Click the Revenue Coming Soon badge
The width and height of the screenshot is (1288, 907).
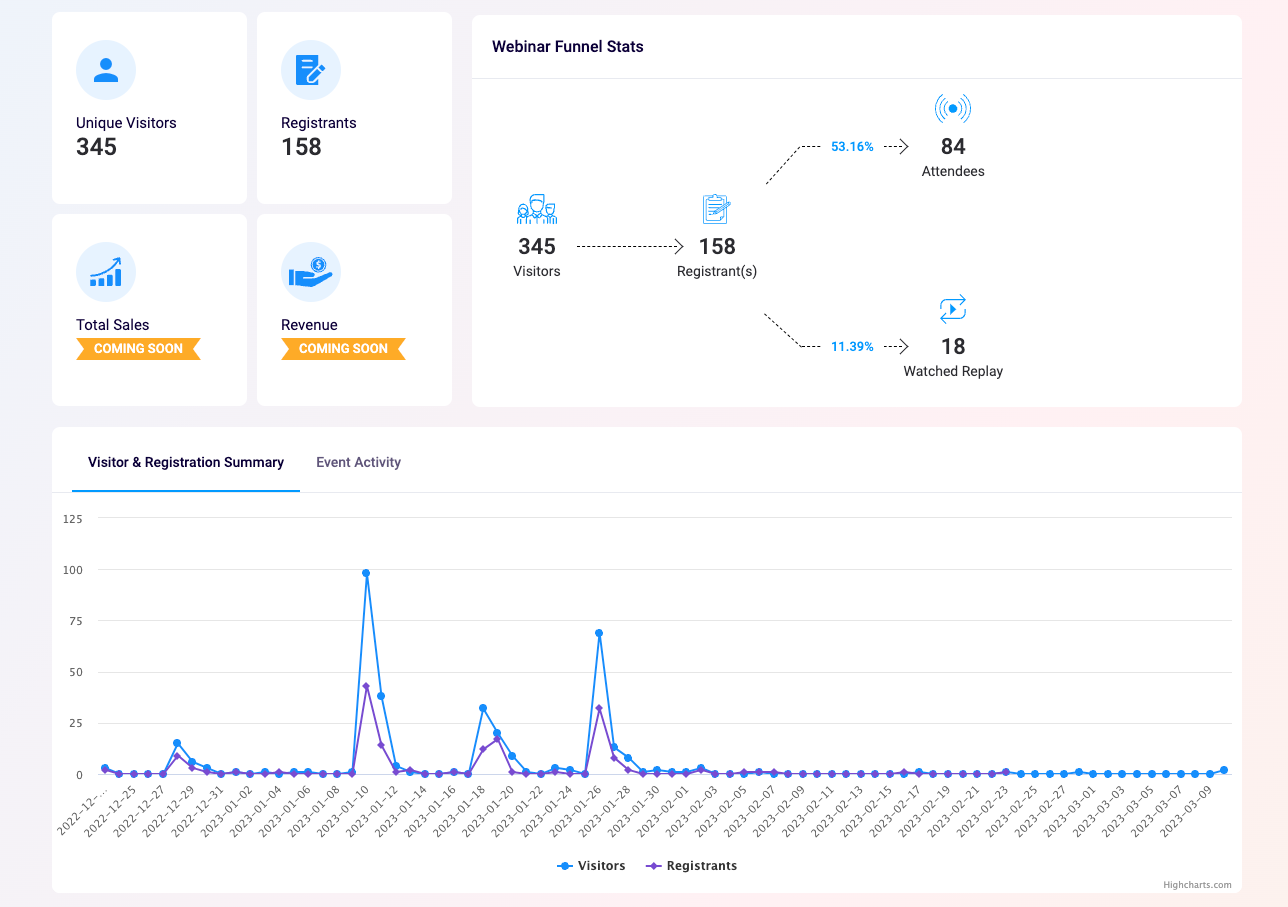pyautogui.click(x=343, y=349)
